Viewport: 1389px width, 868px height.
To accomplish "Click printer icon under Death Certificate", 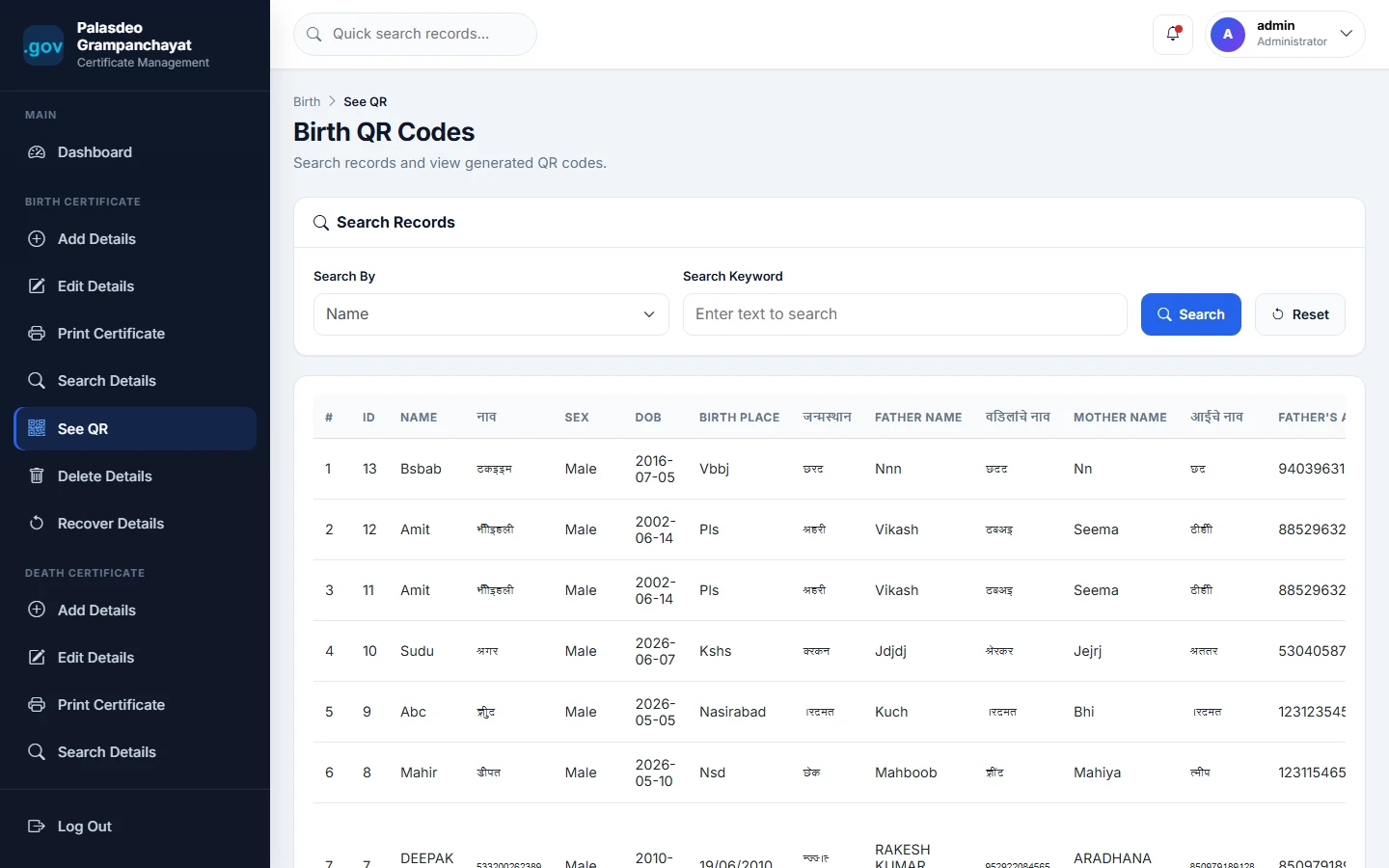I will click(37, 705).
